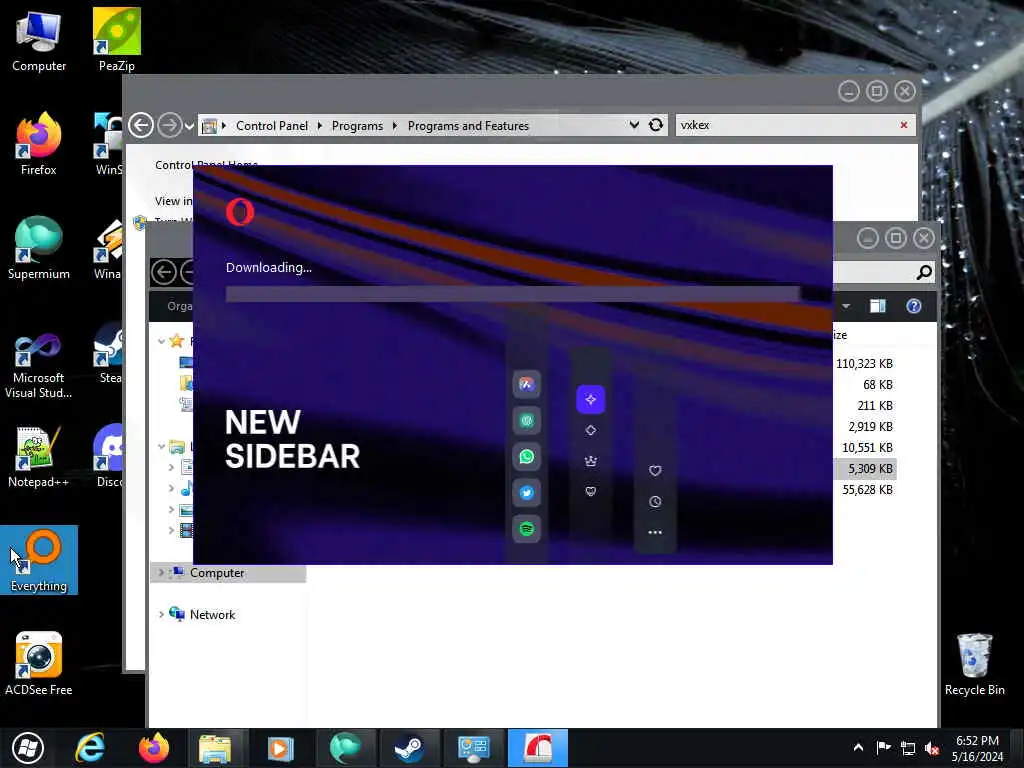Screen dimensions: 1024x768
Task: Launch Notepad++ from the desktop
Action: coord(39,456)
